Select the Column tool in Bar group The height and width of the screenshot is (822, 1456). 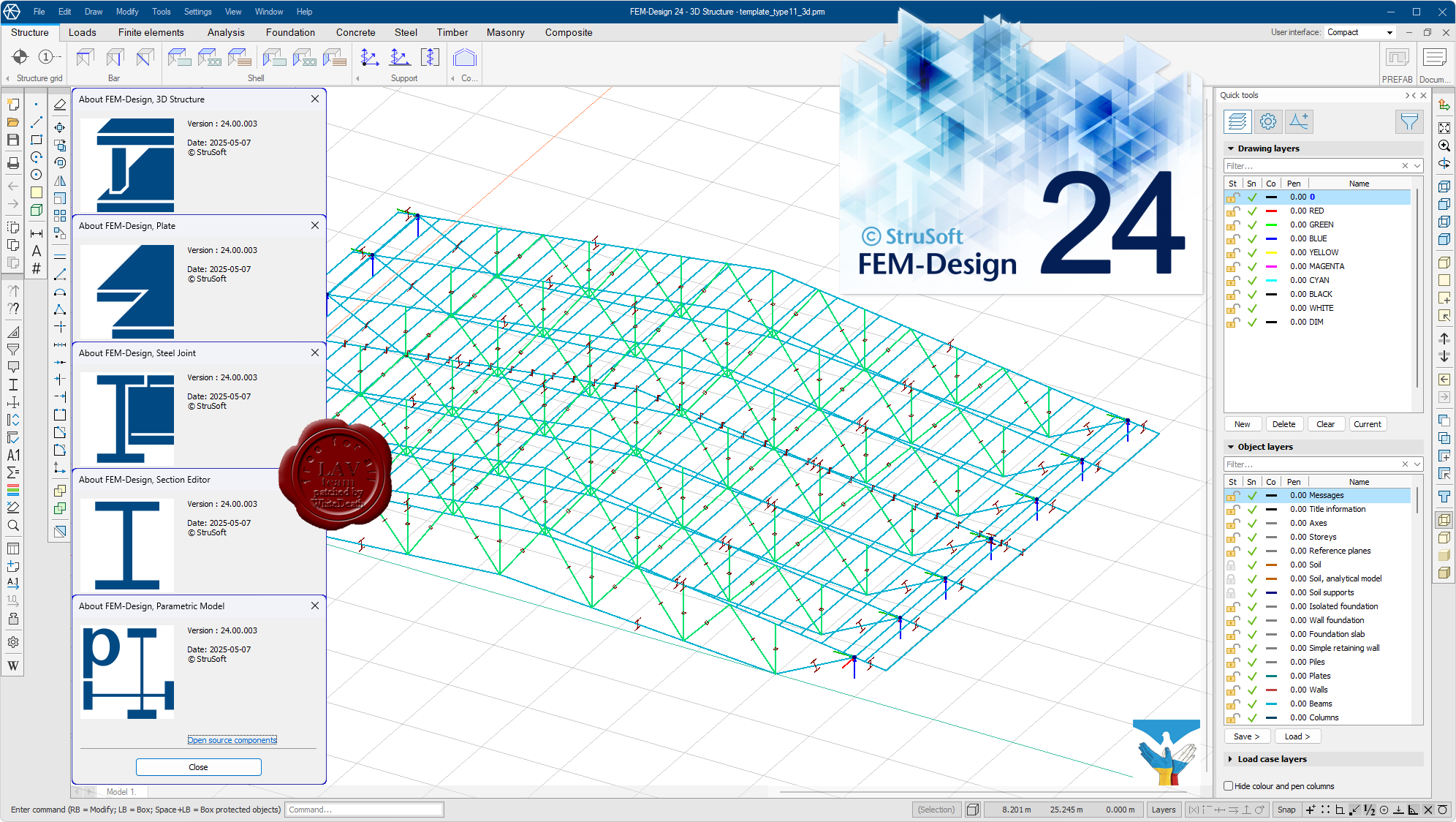coord(115,57)
